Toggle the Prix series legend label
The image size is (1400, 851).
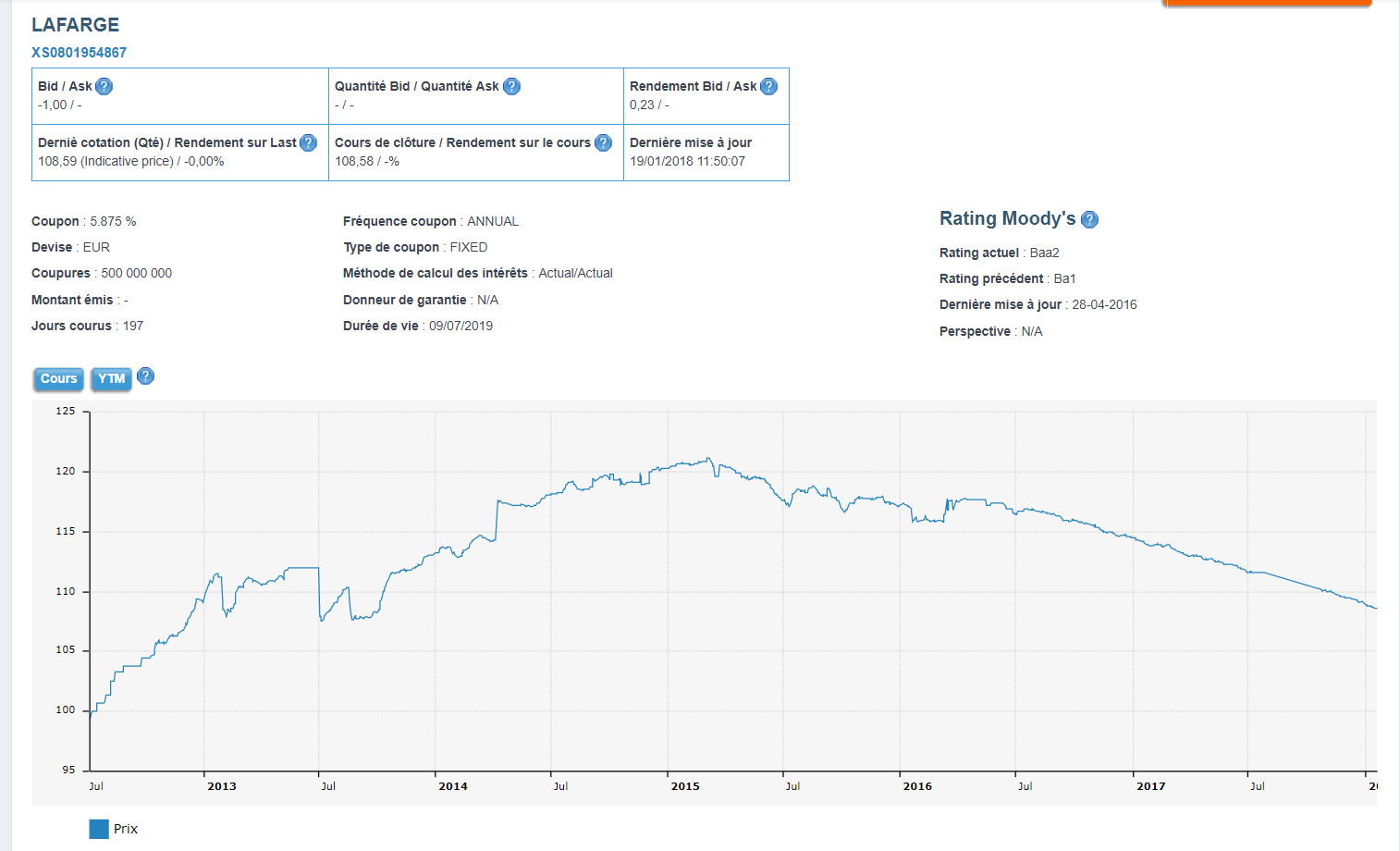pyautogui.click(x=126, y=829)
